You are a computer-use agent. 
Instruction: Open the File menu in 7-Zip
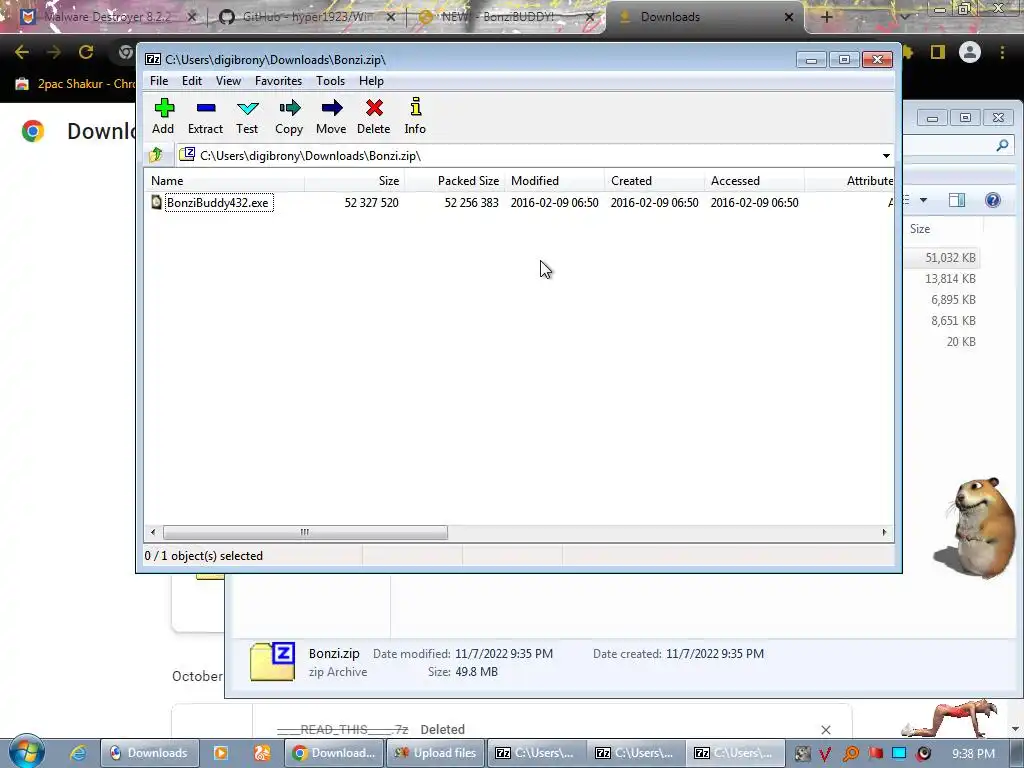coord(159,81)
